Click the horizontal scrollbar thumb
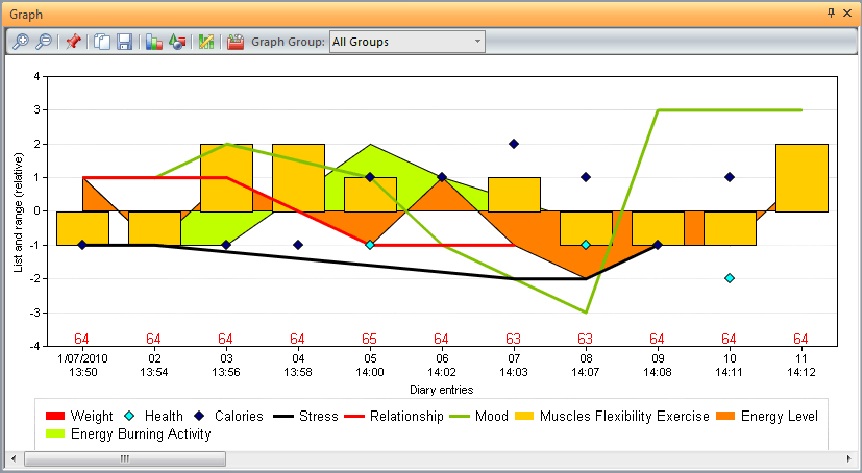This screenshot has height=473, width=862. [x=125, y=459]
